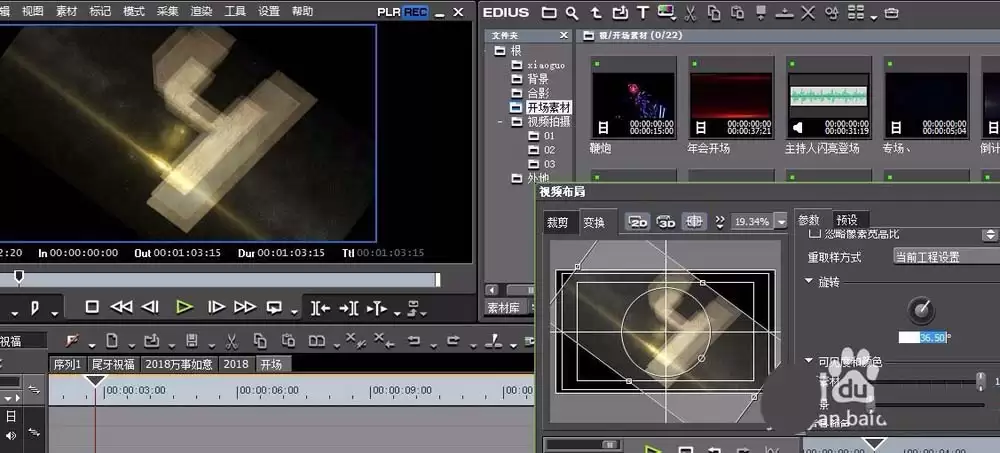Image resolution: width=1000 pixels, height=453 pixels.
Task: Click the stop button in the player
Action: coord(92,307)
